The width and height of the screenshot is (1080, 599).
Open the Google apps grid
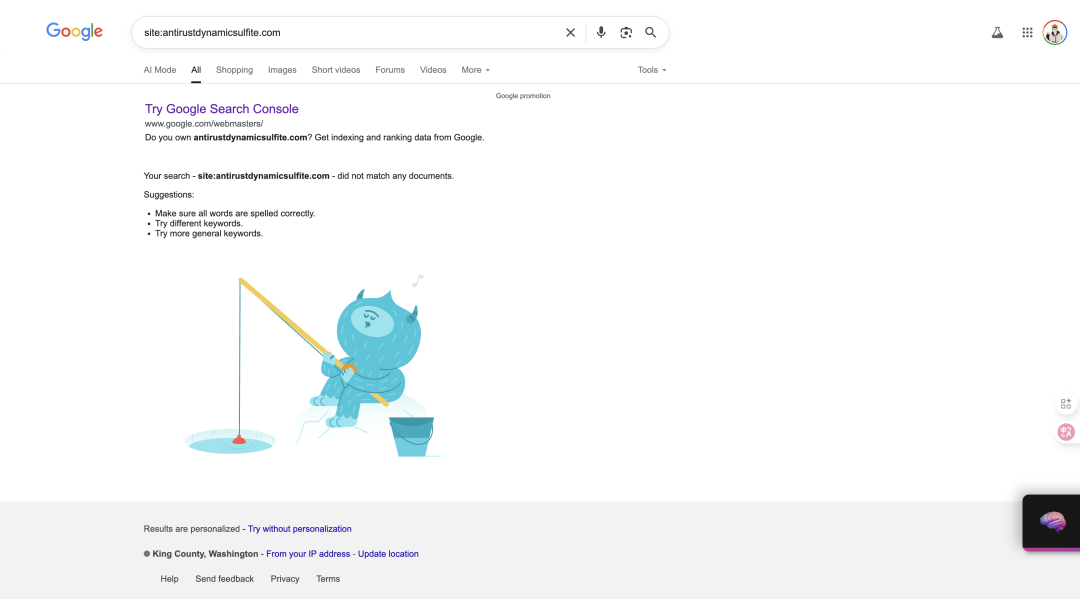pyautogui.click(x=1027, y=32)
